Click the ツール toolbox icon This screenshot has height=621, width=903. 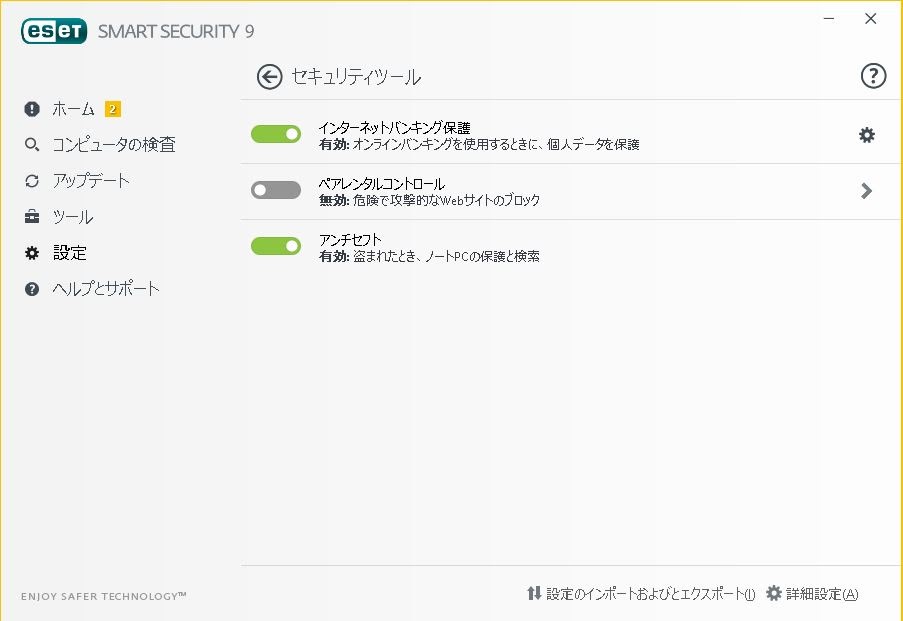click(x=32, y=217)
